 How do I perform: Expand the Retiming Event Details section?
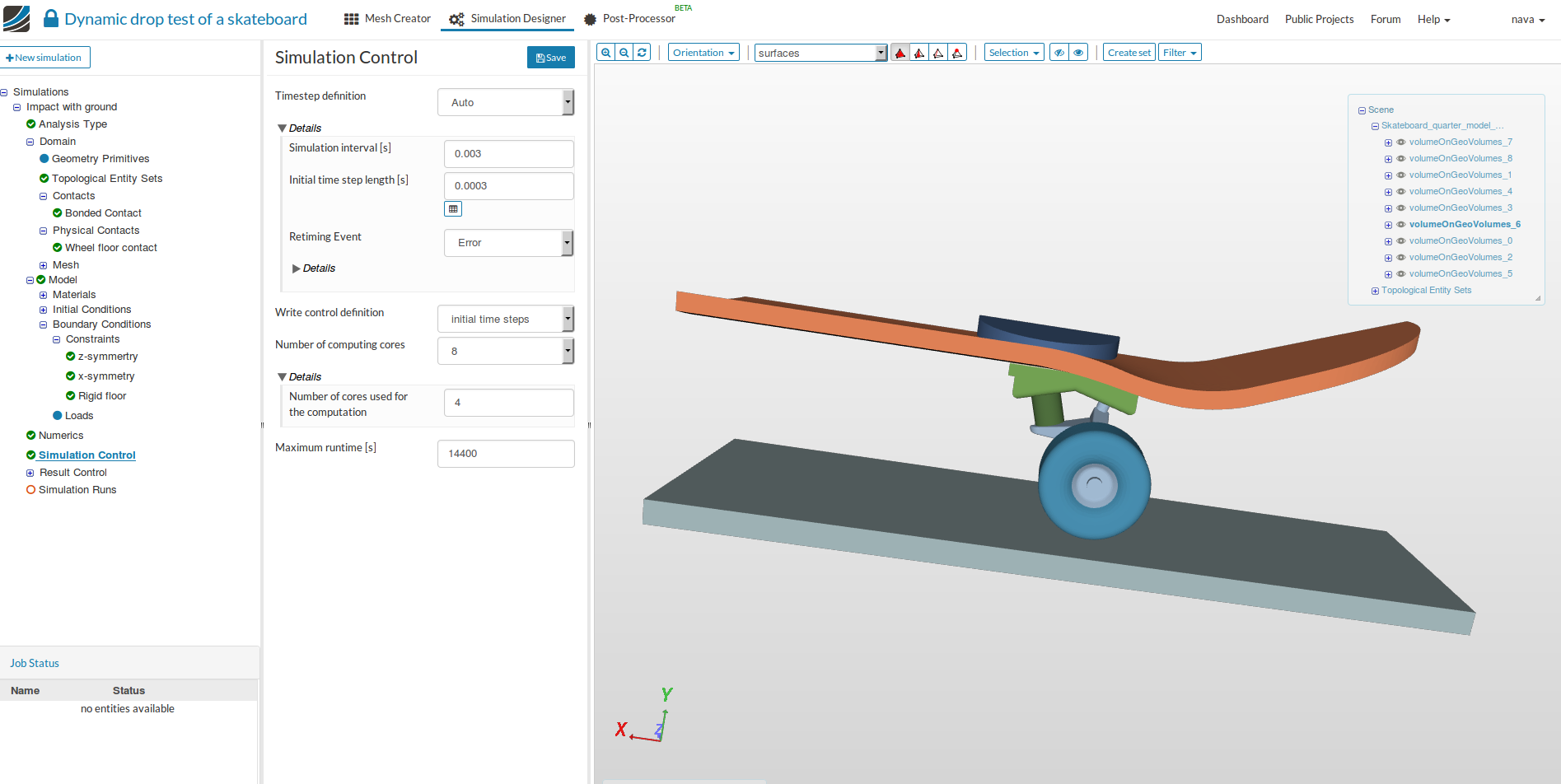[314, 268]
